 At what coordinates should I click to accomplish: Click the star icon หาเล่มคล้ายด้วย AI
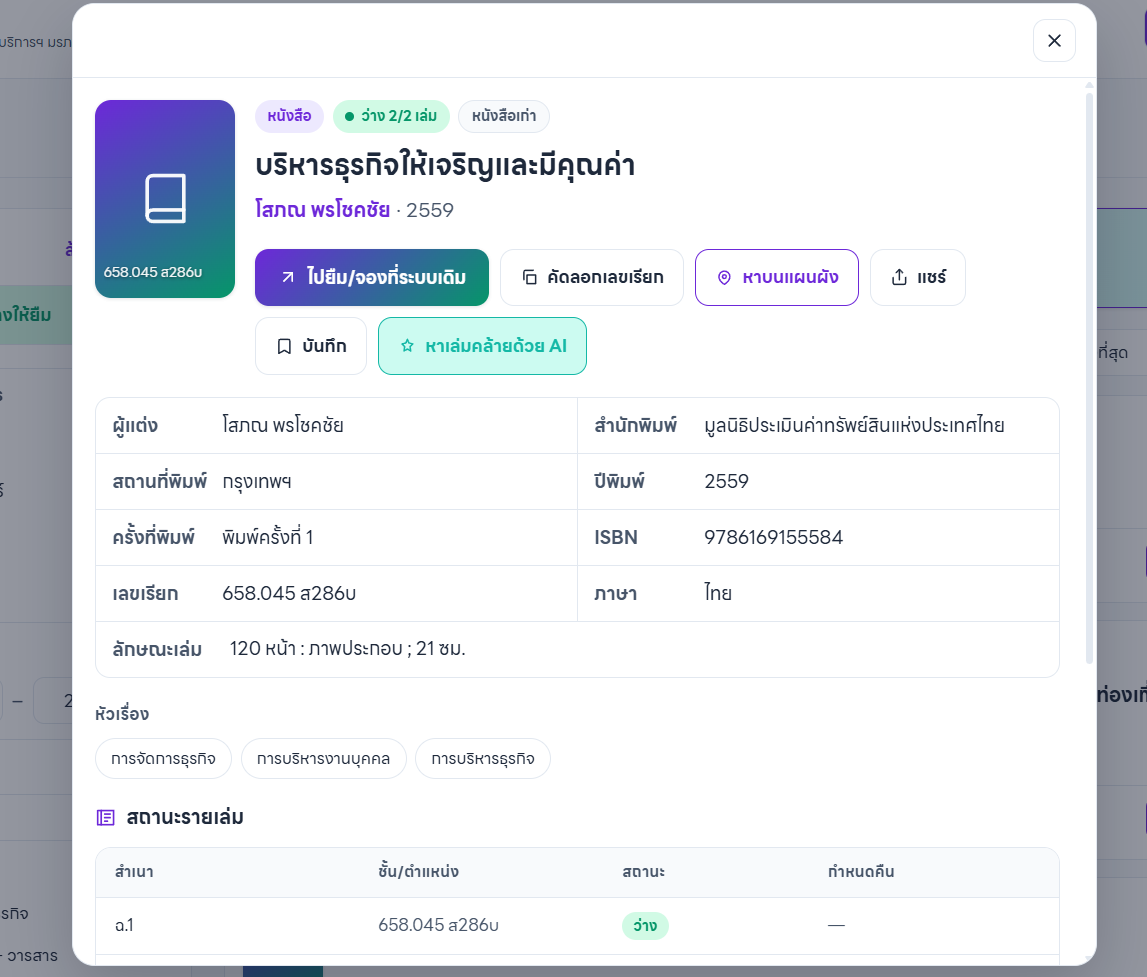(407, 346)
